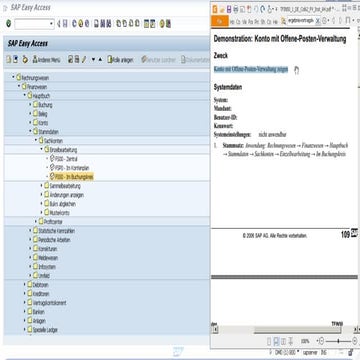
Task: Click the Anderes Menü button
Action: tap(46, 60)
